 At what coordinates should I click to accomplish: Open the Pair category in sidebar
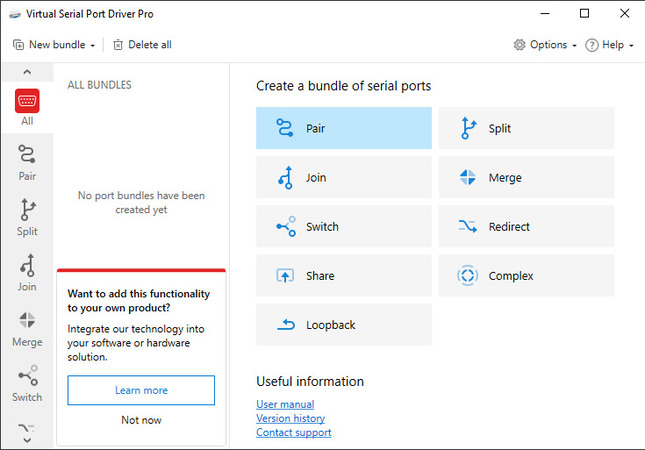[x=27, y=162]
